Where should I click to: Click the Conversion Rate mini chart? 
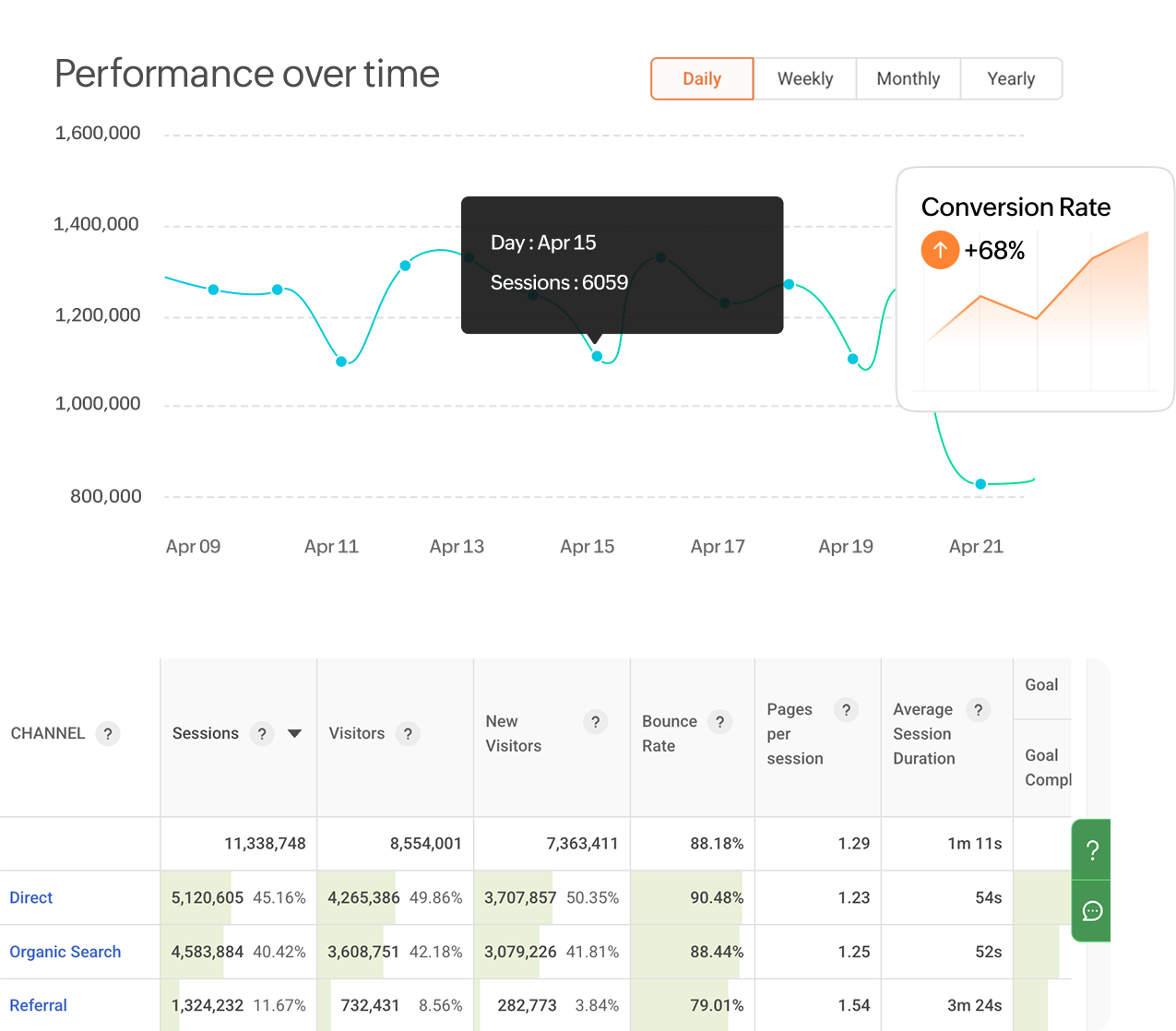(x=1038, y=311)
